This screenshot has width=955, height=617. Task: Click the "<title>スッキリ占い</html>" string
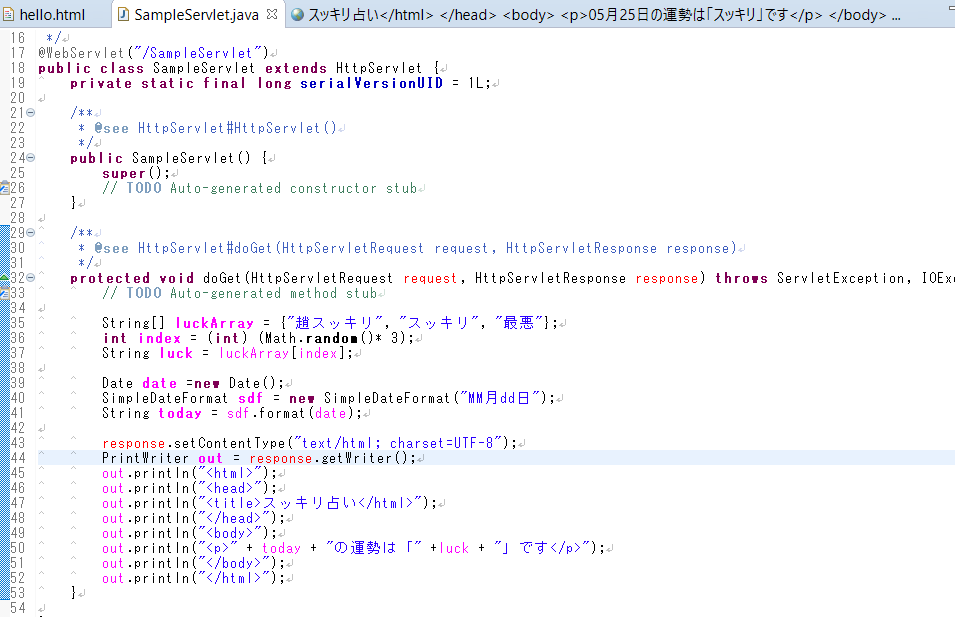coord(310,503)
